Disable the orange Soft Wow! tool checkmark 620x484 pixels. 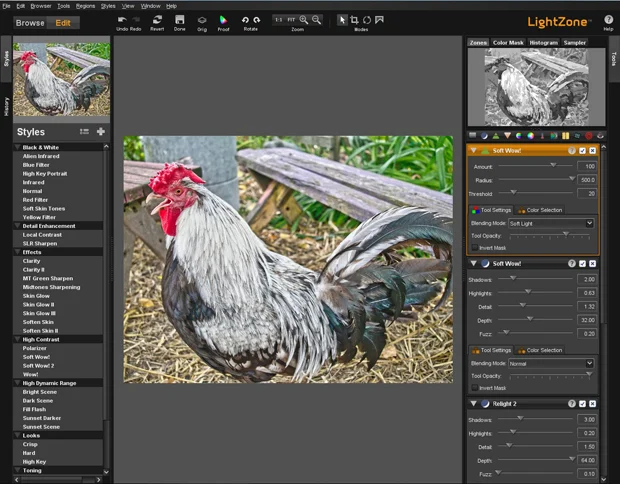point(582,151)
